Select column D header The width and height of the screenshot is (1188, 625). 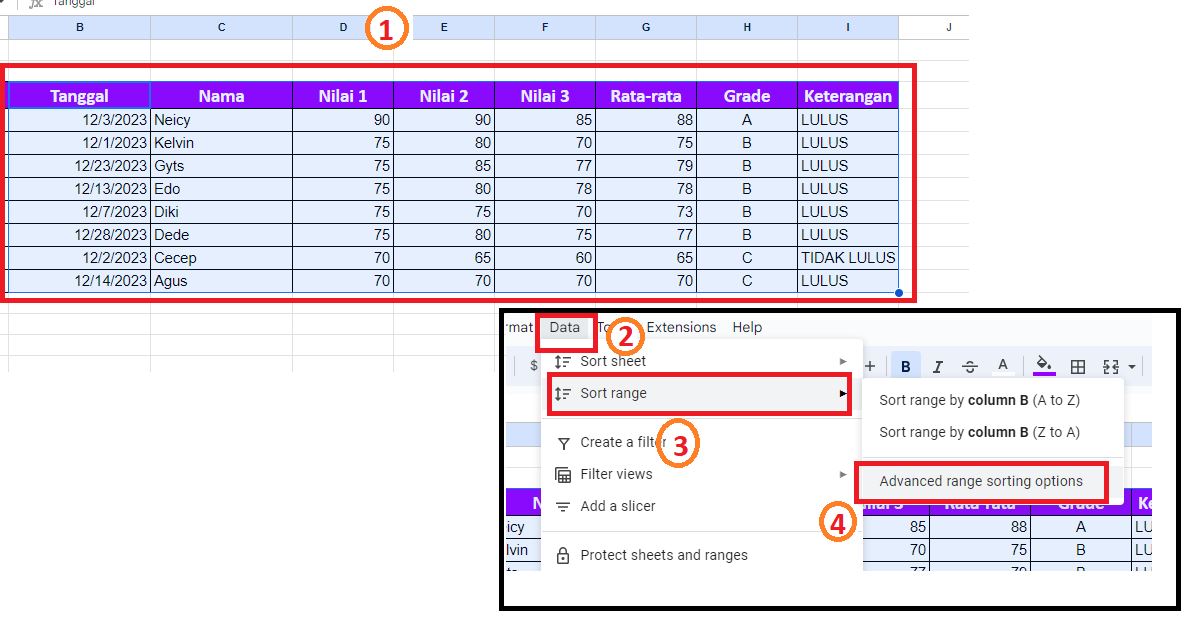[342, 27]
